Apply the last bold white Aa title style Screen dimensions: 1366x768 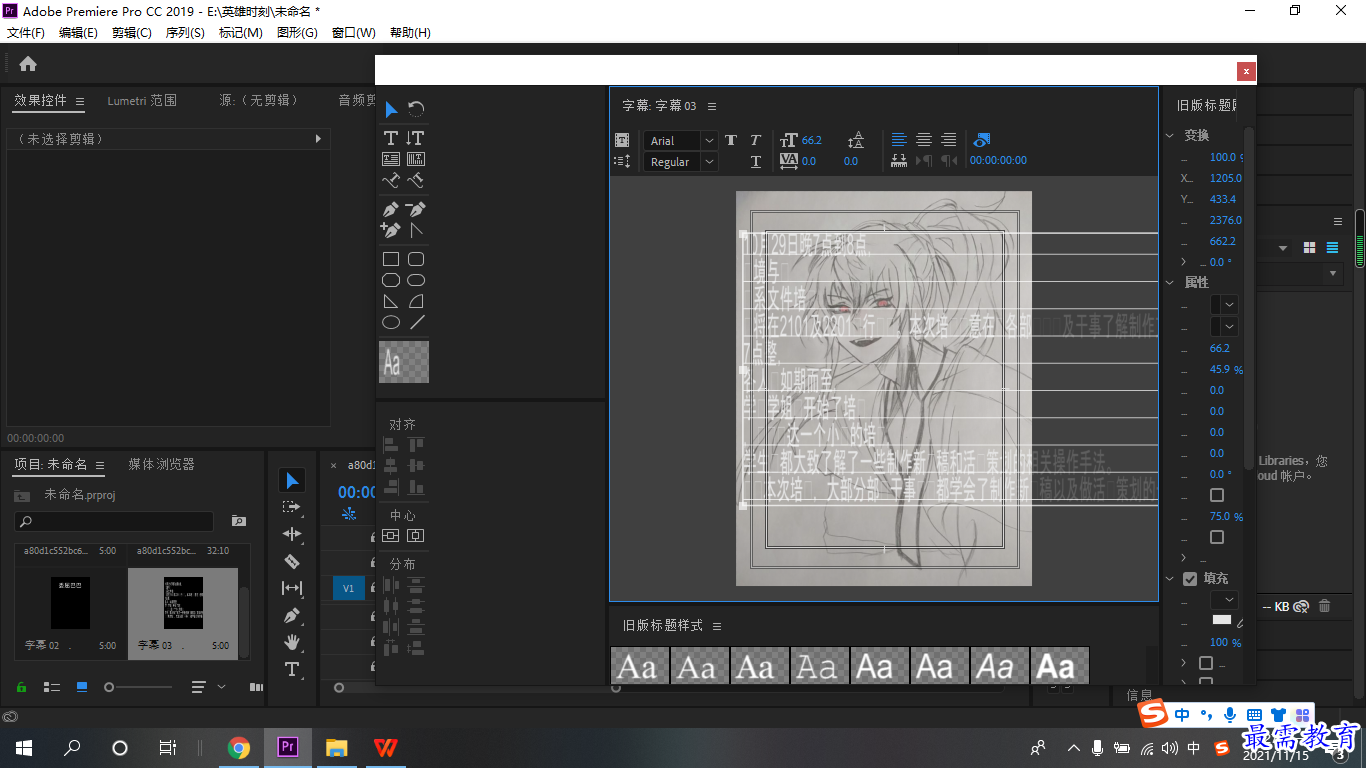point(1059,666)
